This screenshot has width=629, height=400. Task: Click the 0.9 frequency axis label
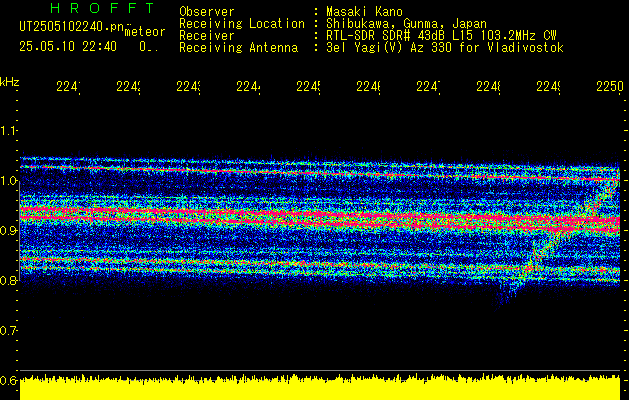pos(8,230)
